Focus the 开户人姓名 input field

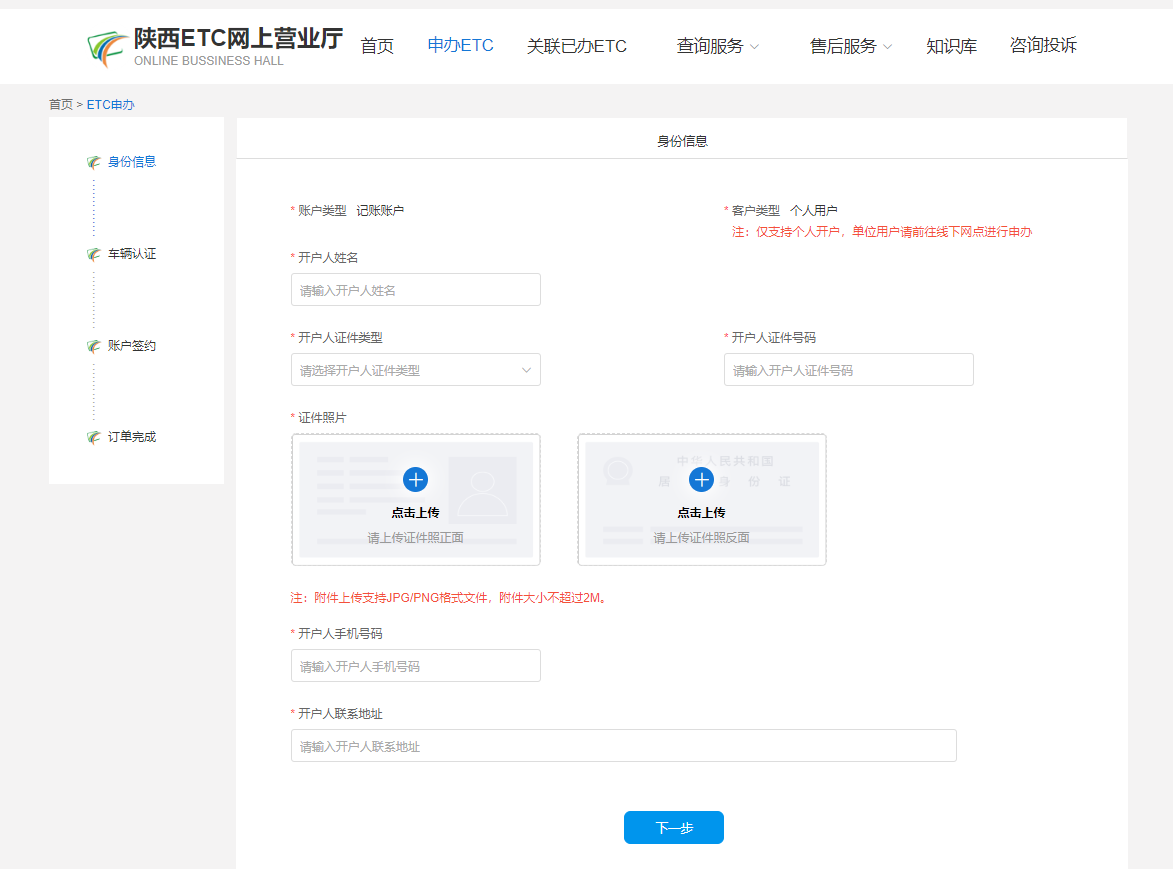(415, 290)
